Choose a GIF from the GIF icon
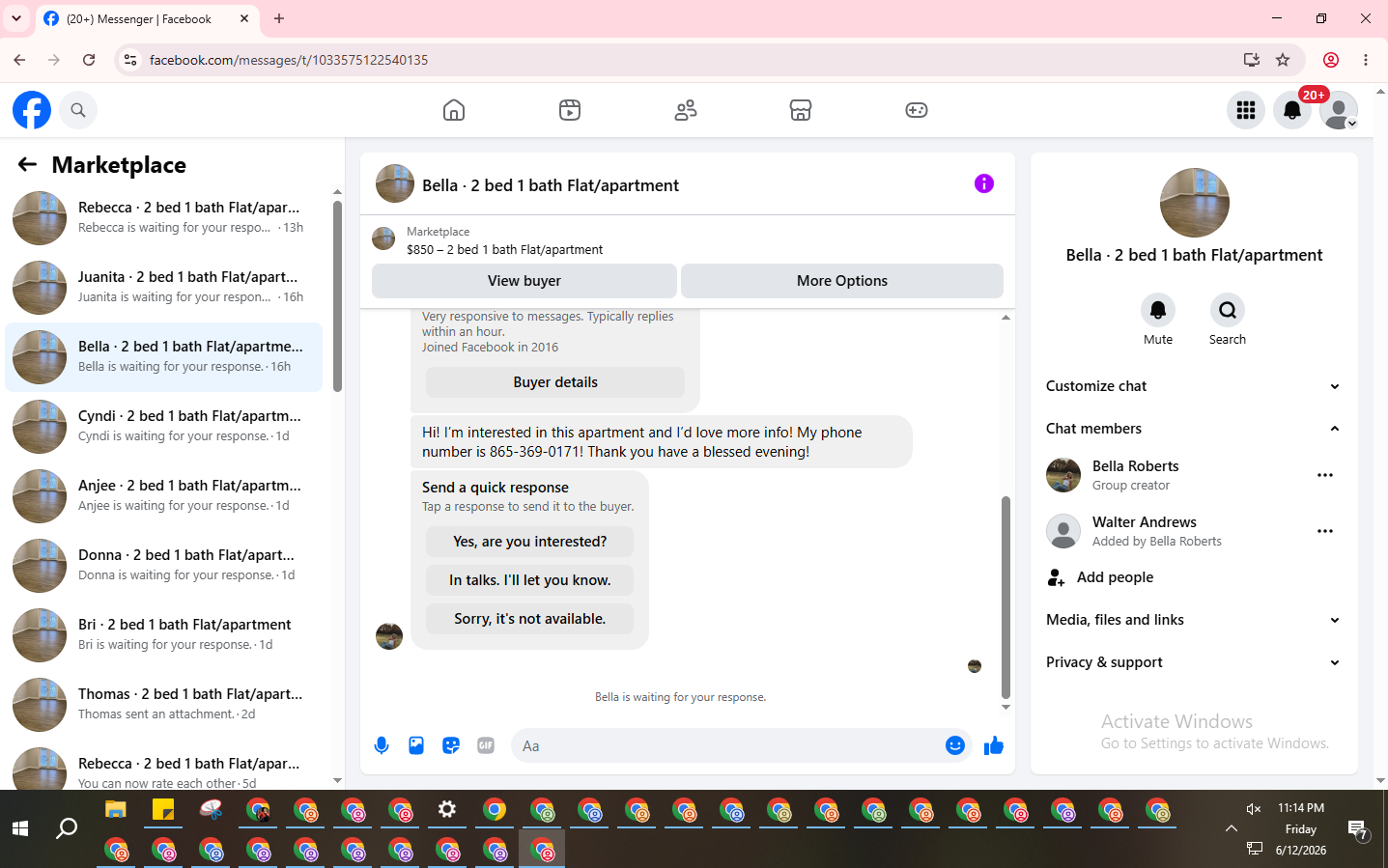The width and height of the screenshot is (1388, 868). (486, 745)
